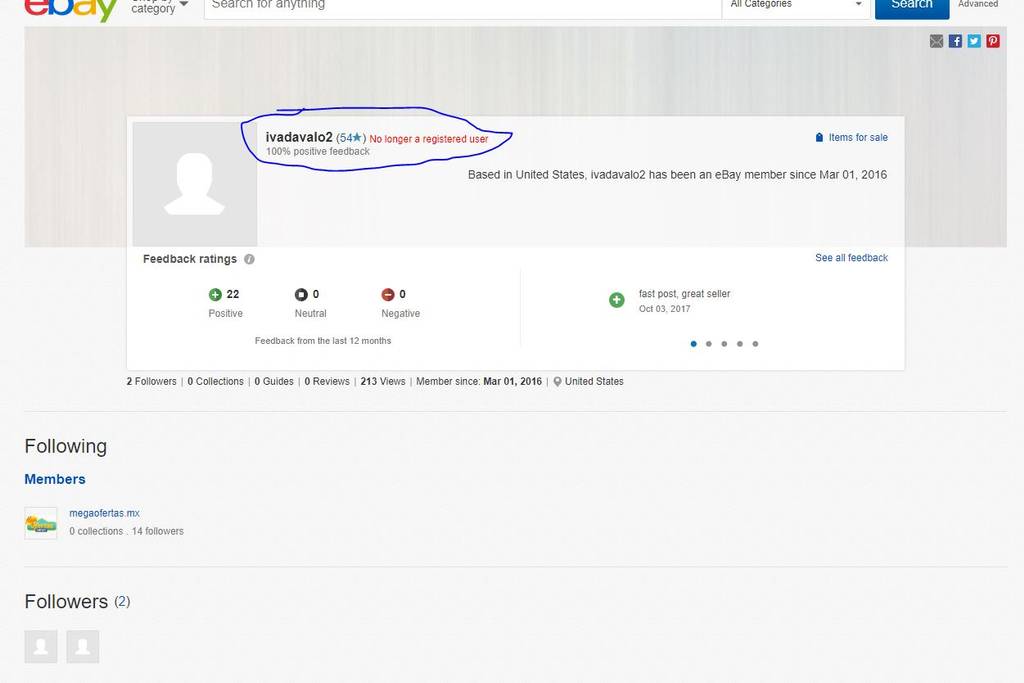Click the 0 Reviews stat
The image size is (1024, 683).
(x=327, y=381)
